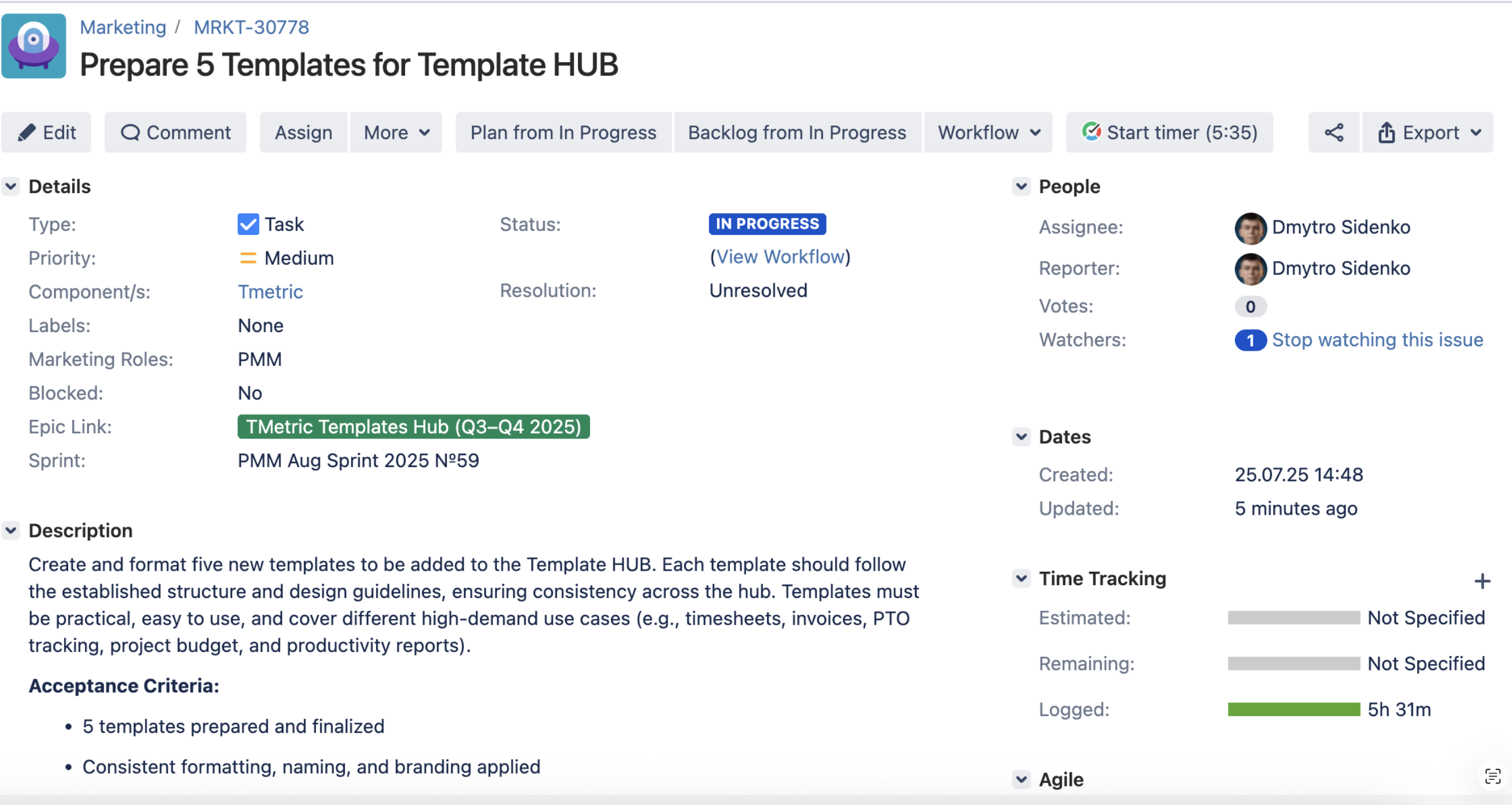1512x805 pixels.
Task: Collapse the Time Tracking section
Action: pyautogui.click(x=1021, y=579)
